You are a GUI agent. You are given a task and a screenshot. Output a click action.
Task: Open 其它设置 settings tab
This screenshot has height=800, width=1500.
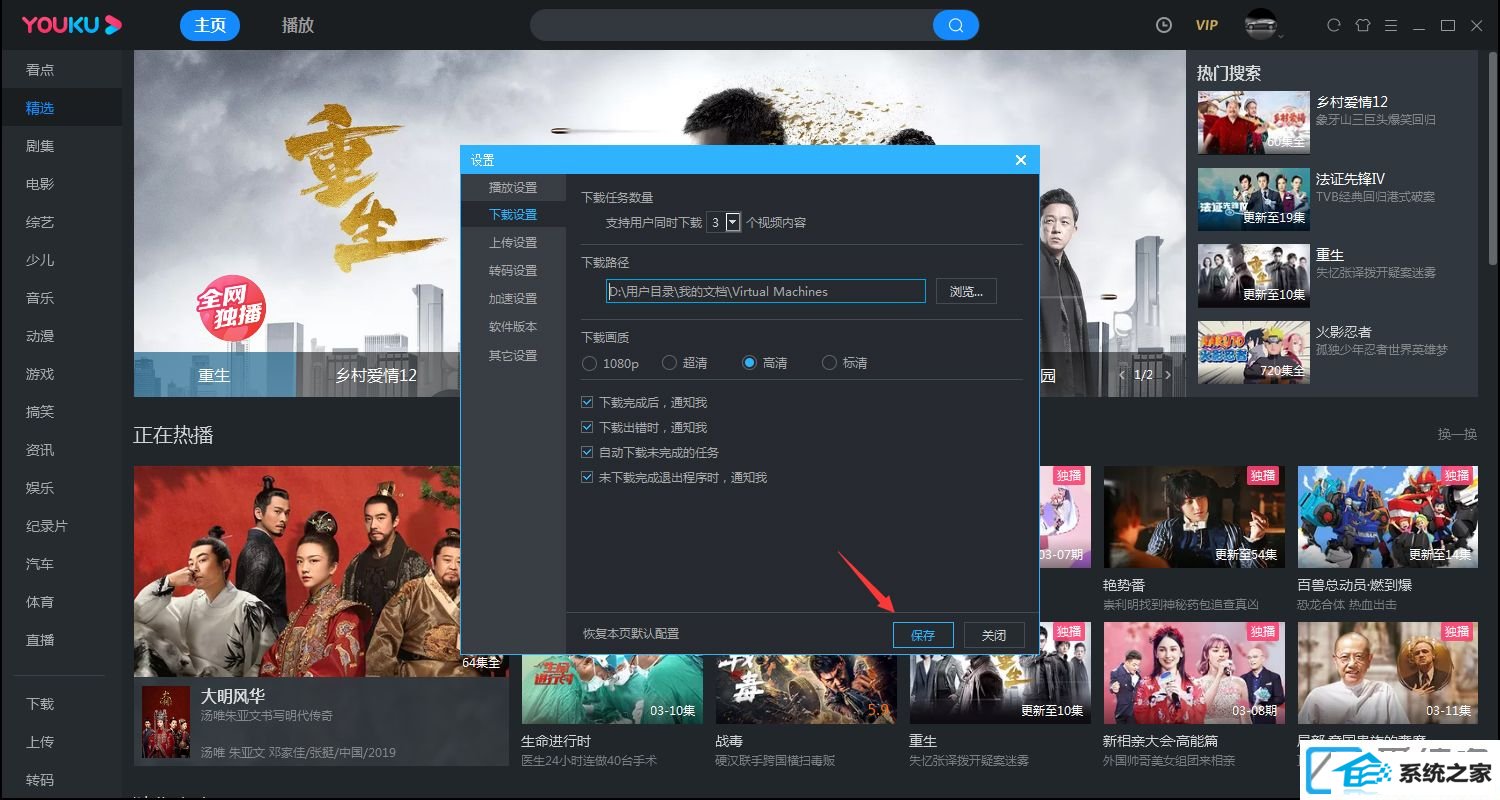[x=513, y=355]
